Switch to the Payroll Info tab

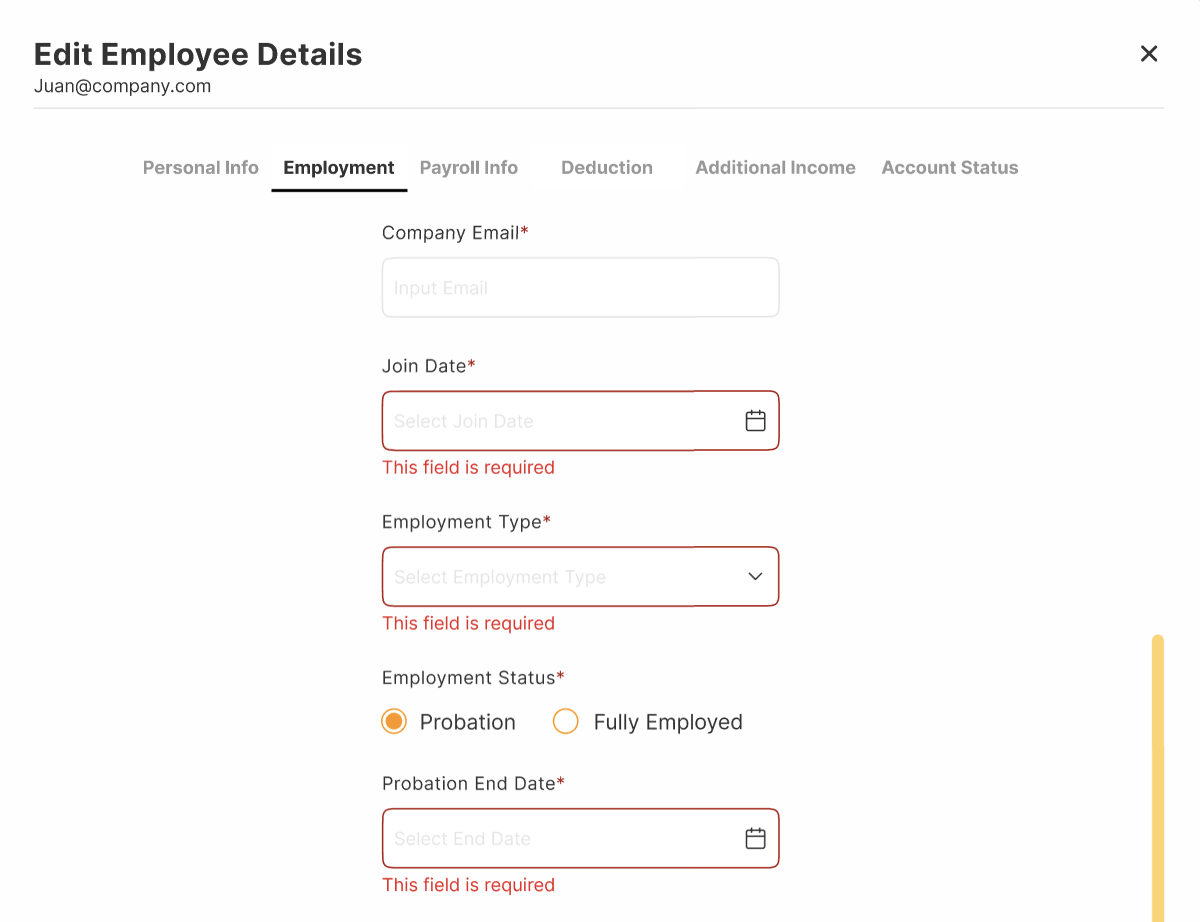[x=468, y=167]
